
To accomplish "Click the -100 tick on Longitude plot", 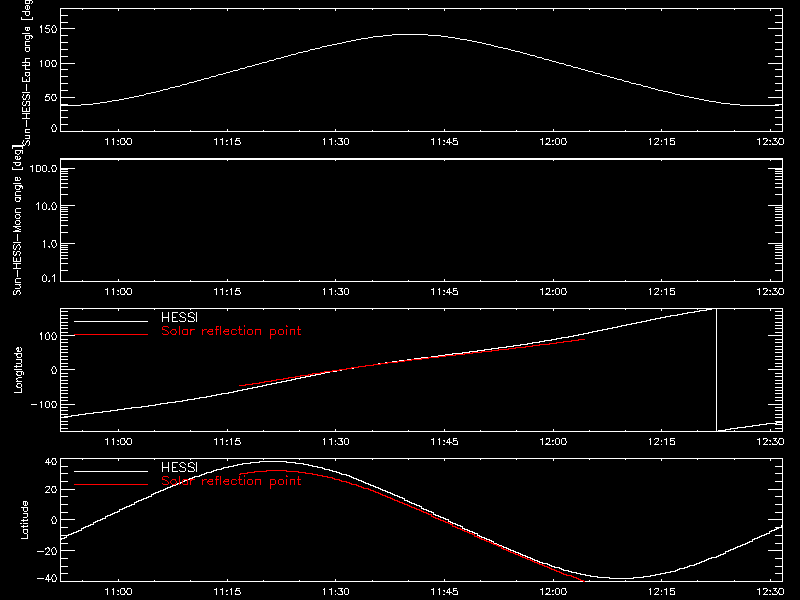I will (44, 404).
